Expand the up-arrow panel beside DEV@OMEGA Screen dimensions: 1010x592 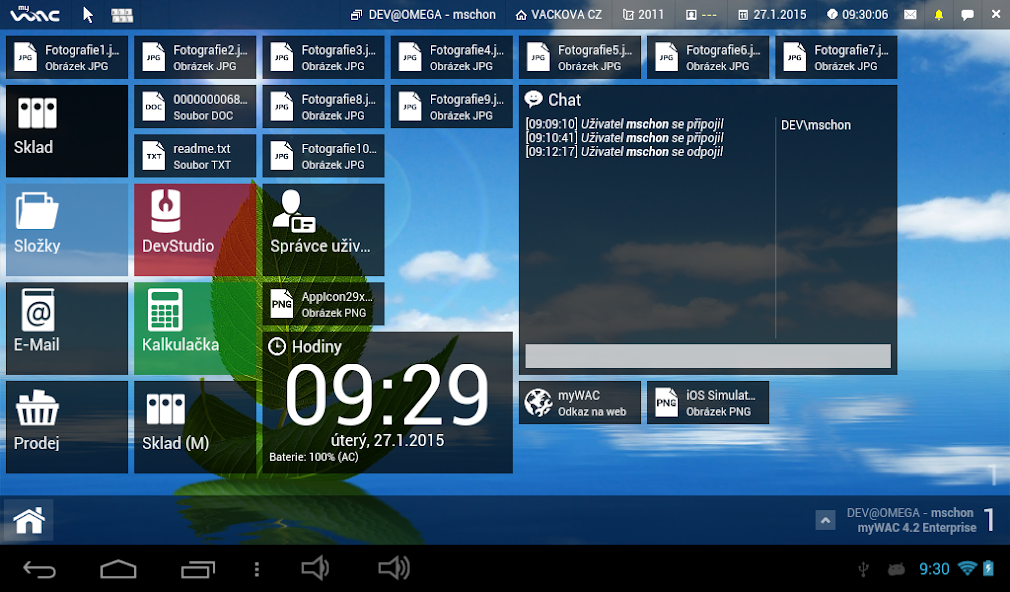coord(825,520)
